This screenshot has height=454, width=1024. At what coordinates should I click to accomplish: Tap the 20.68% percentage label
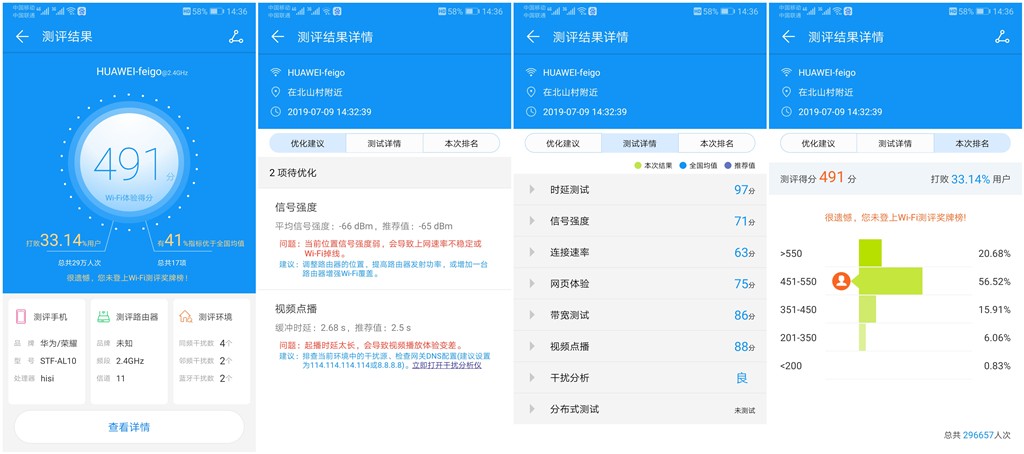coord(994,253)
